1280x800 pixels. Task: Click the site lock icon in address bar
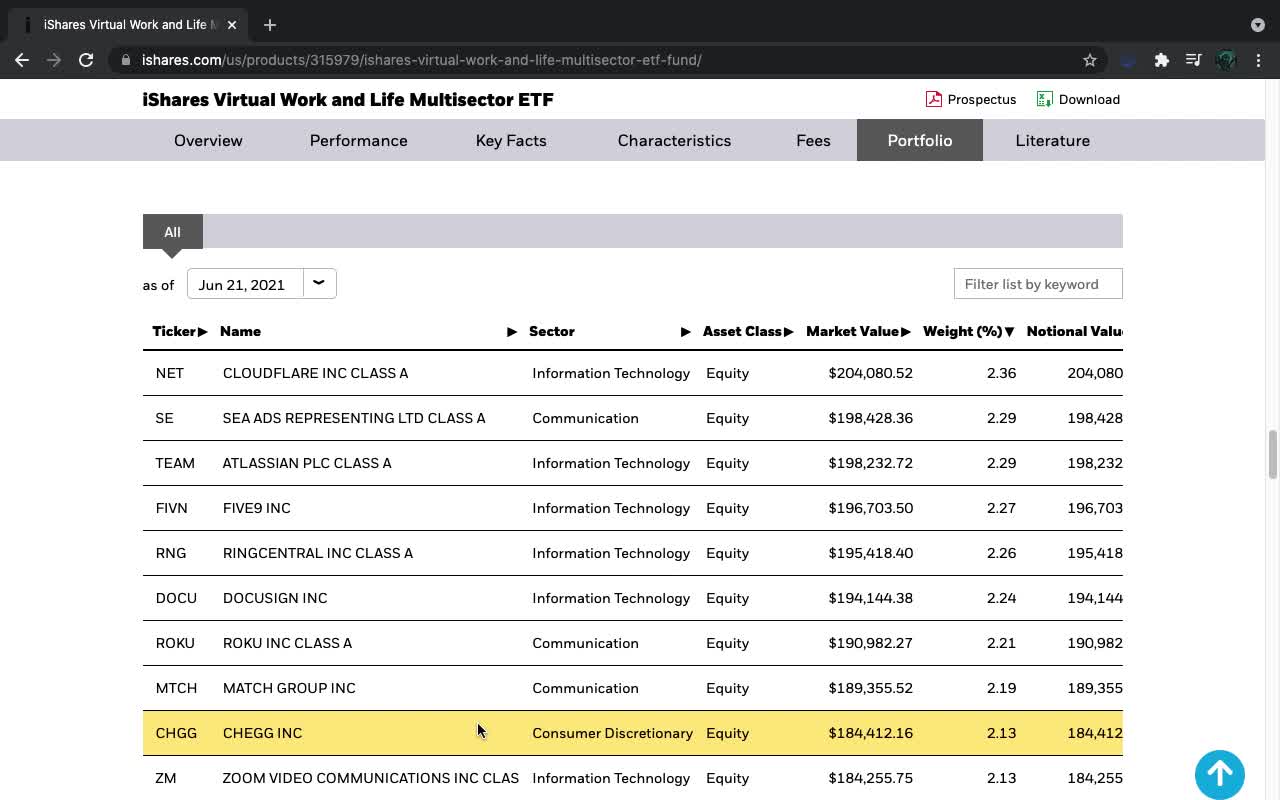[125, 60]
